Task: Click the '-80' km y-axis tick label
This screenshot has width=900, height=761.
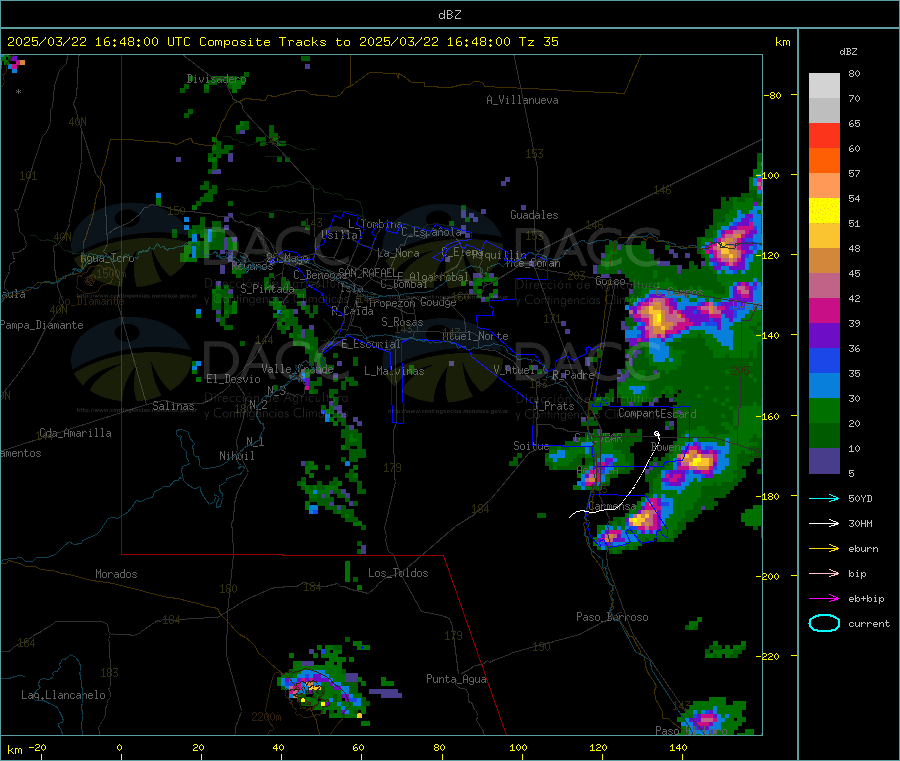Action: (773, 95)
